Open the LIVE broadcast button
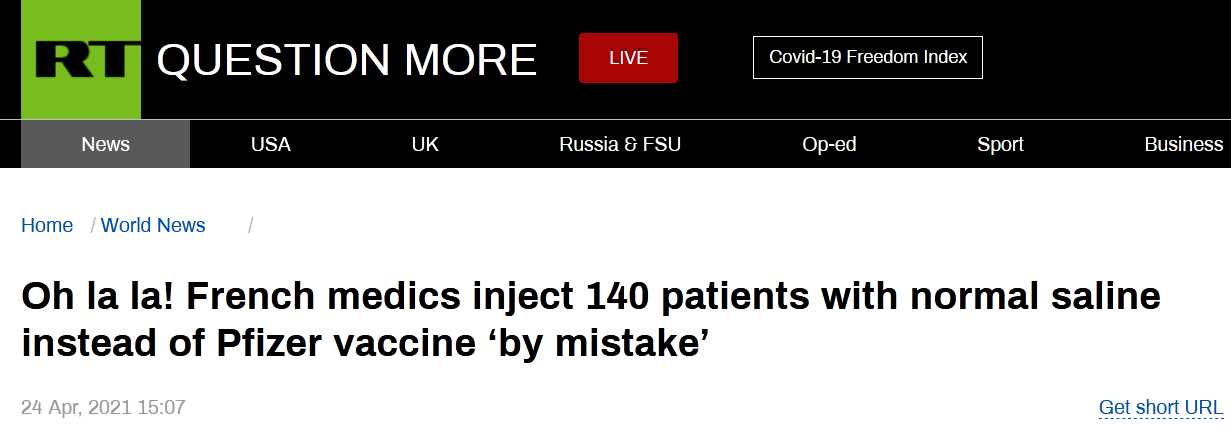 coord(628,58)
